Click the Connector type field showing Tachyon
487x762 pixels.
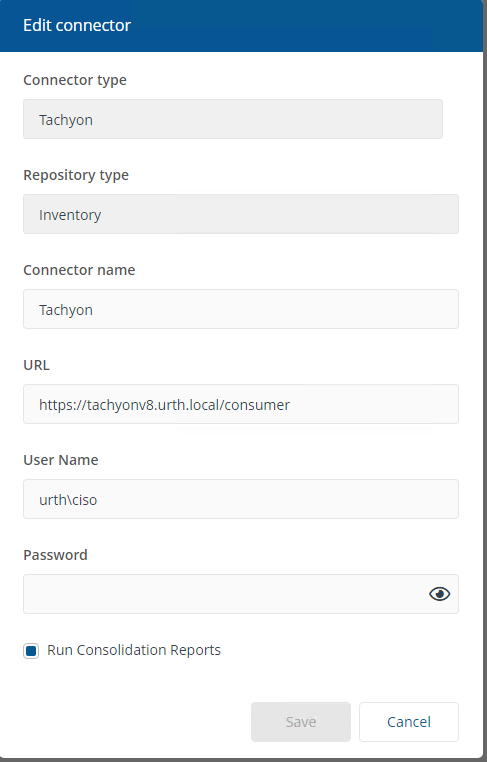[233, 119]
